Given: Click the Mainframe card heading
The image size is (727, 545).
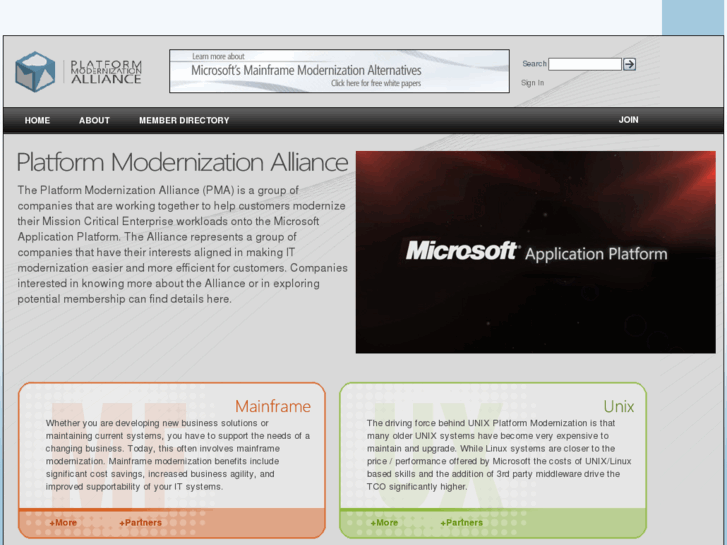Looking at the screenshot, I should 273,406.
